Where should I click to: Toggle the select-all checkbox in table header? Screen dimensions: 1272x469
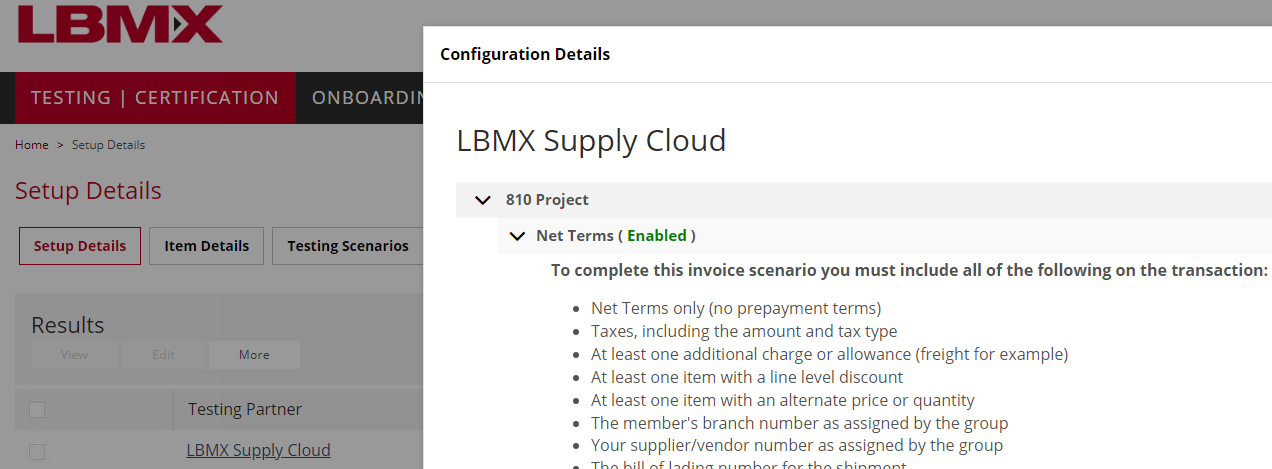click(37, 409)
